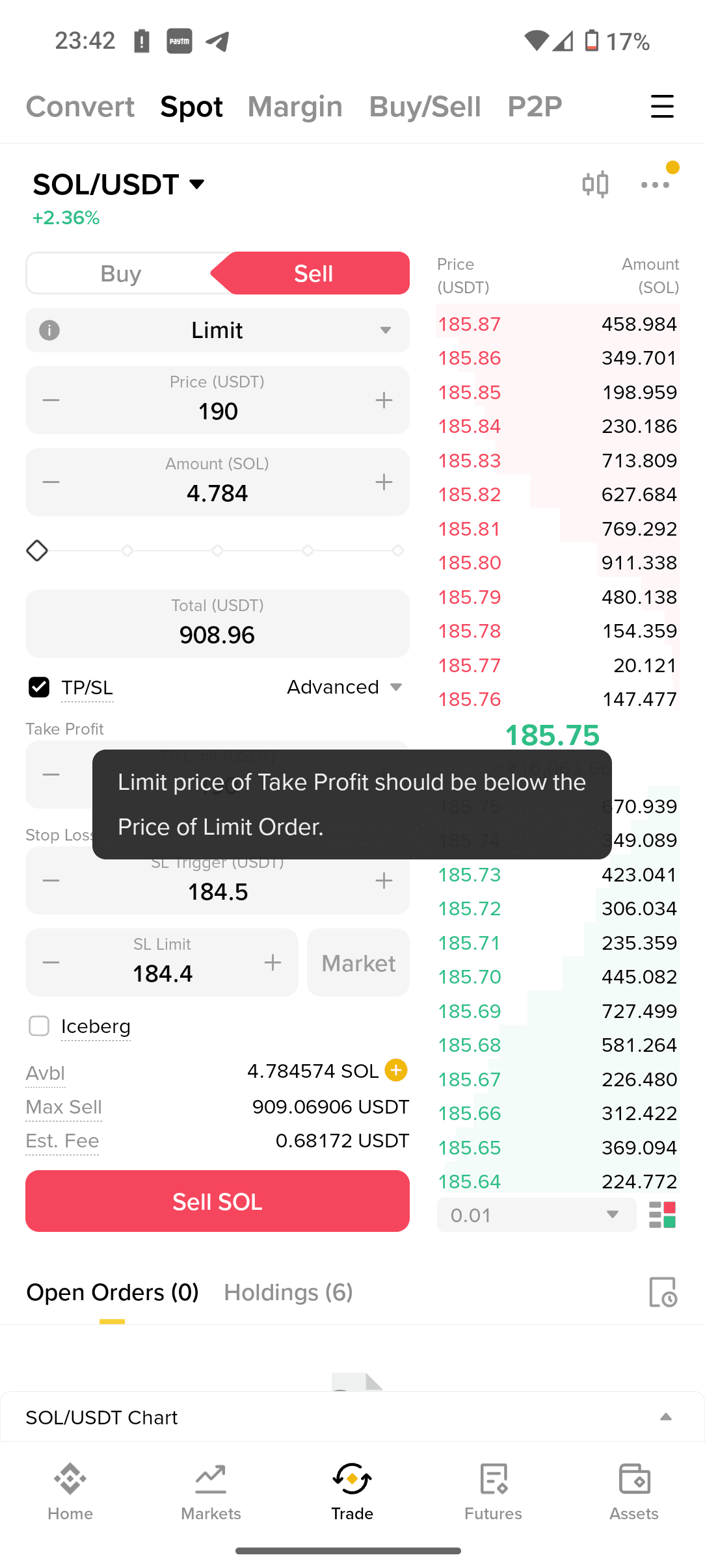Select Market for the stop loss
Screen dimensions: 705x1568
(358, 963)
